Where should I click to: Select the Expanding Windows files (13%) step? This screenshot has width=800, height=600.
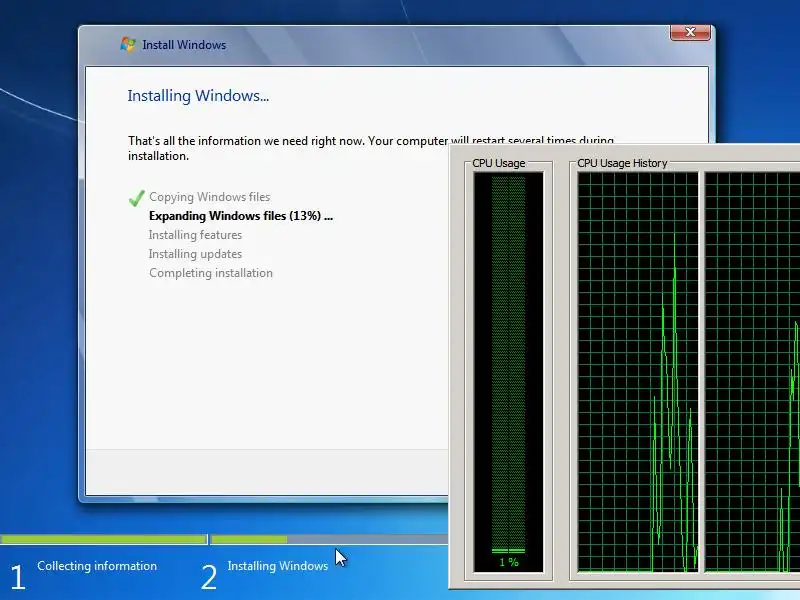241,216
